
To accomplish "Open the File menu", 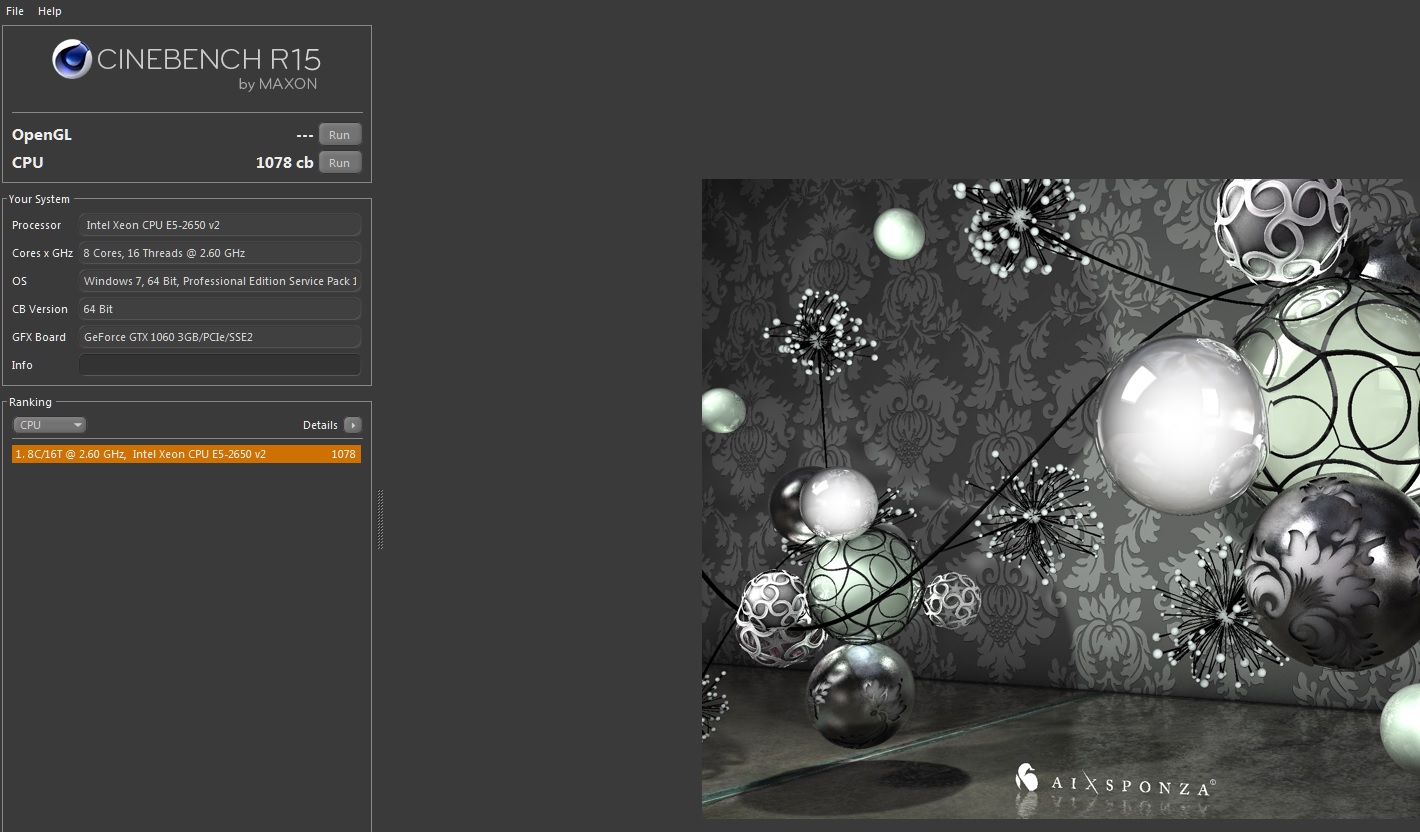I will (15, 11).
